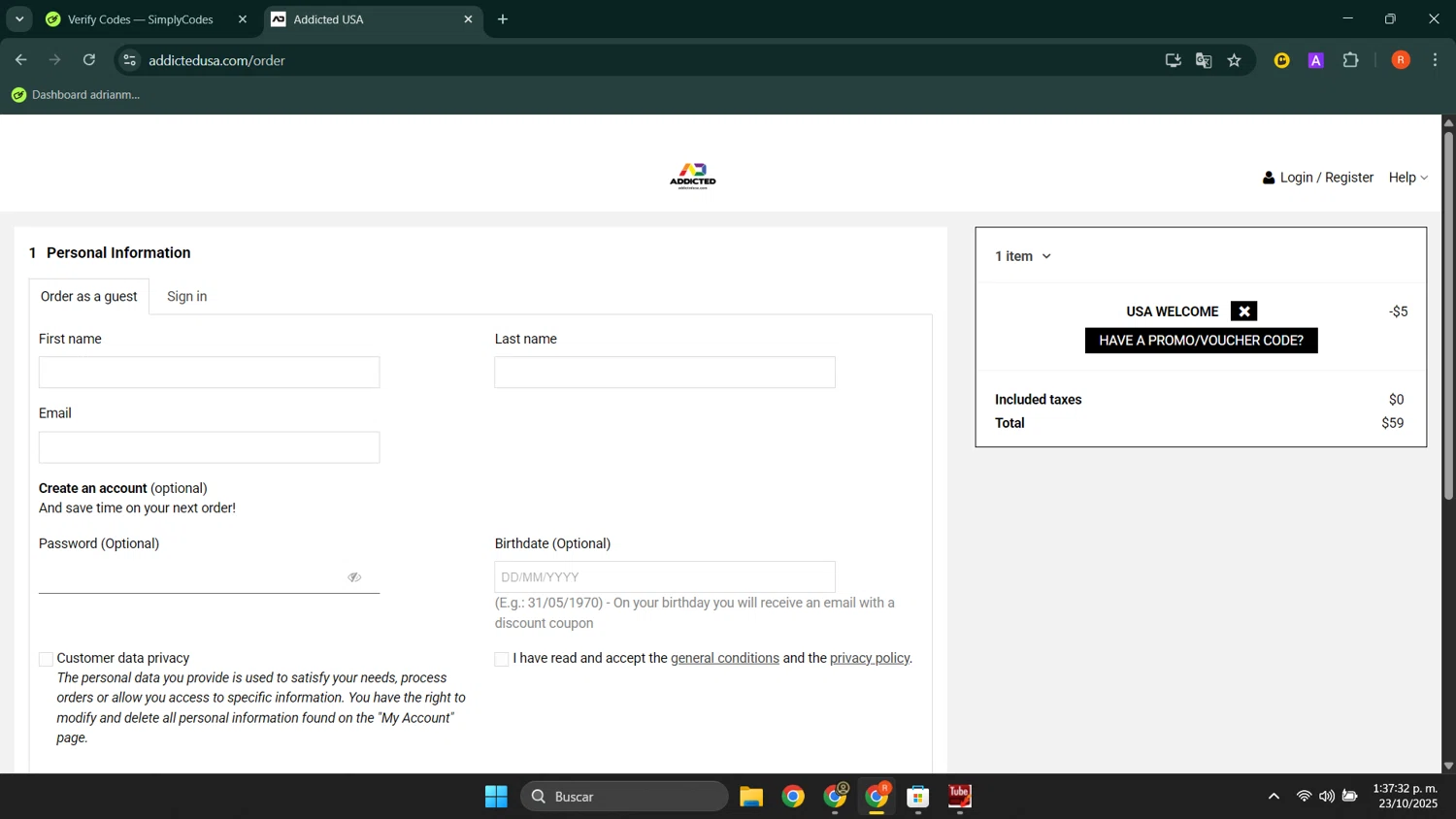Image resolution: width=1456 pixels, height=819 pixels.
Task: Open the red Tube app in taskbar
Action: coord(960,797)
